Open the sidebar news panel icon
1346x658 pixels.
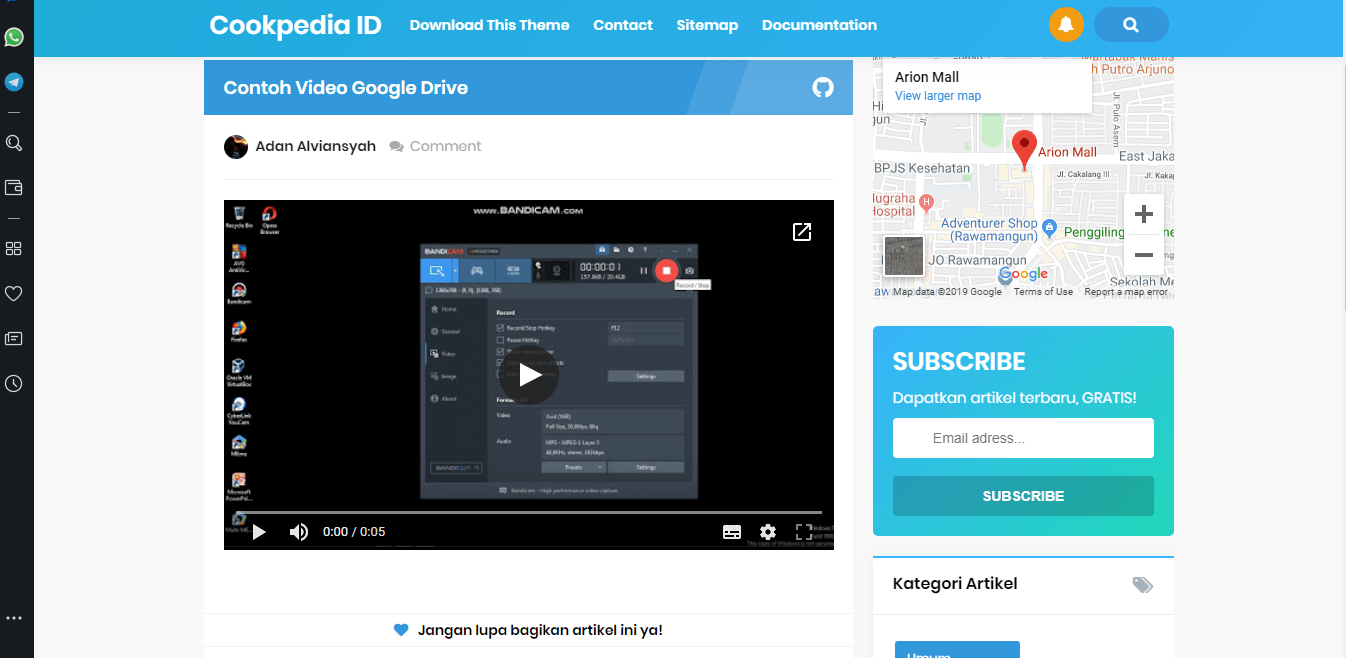click(x=14, y=338)
